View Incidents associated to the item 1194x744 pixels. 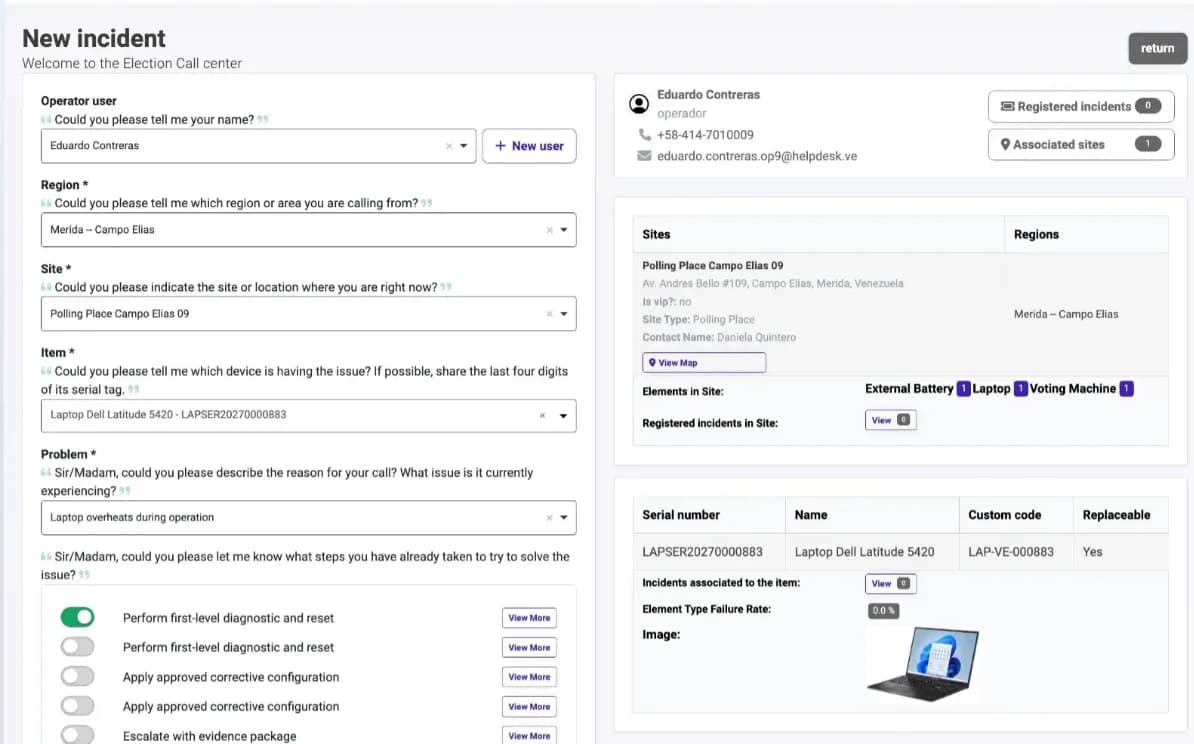pyautogui.click(x=890, y=583)
